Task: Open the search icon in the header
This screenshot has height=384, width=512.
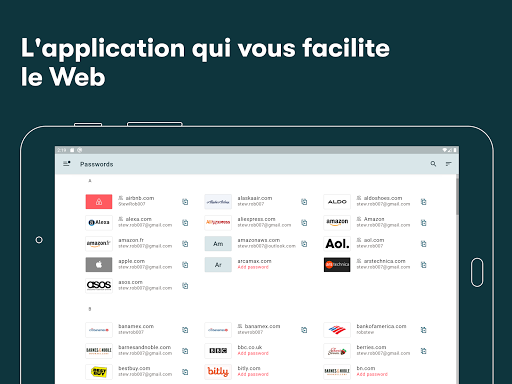Action: coord(433,164)
